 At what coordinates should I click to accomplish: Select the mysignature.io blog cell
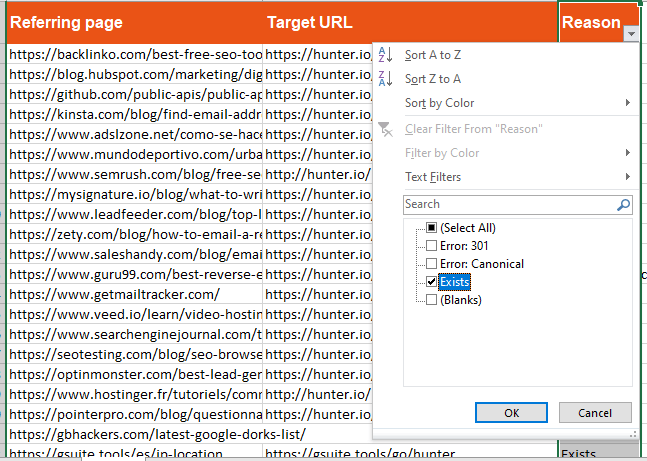[135, 194]
